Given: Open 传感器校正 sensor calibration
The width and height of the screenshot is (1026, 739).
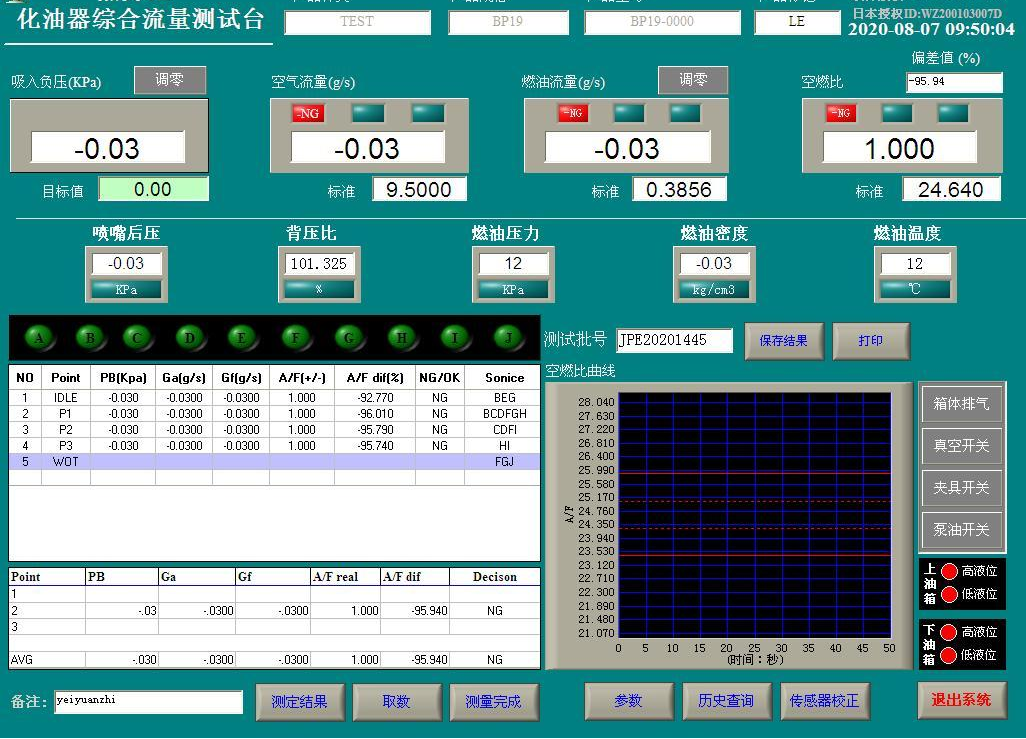Looking at the screenshot, I should [x=824, y=701].
